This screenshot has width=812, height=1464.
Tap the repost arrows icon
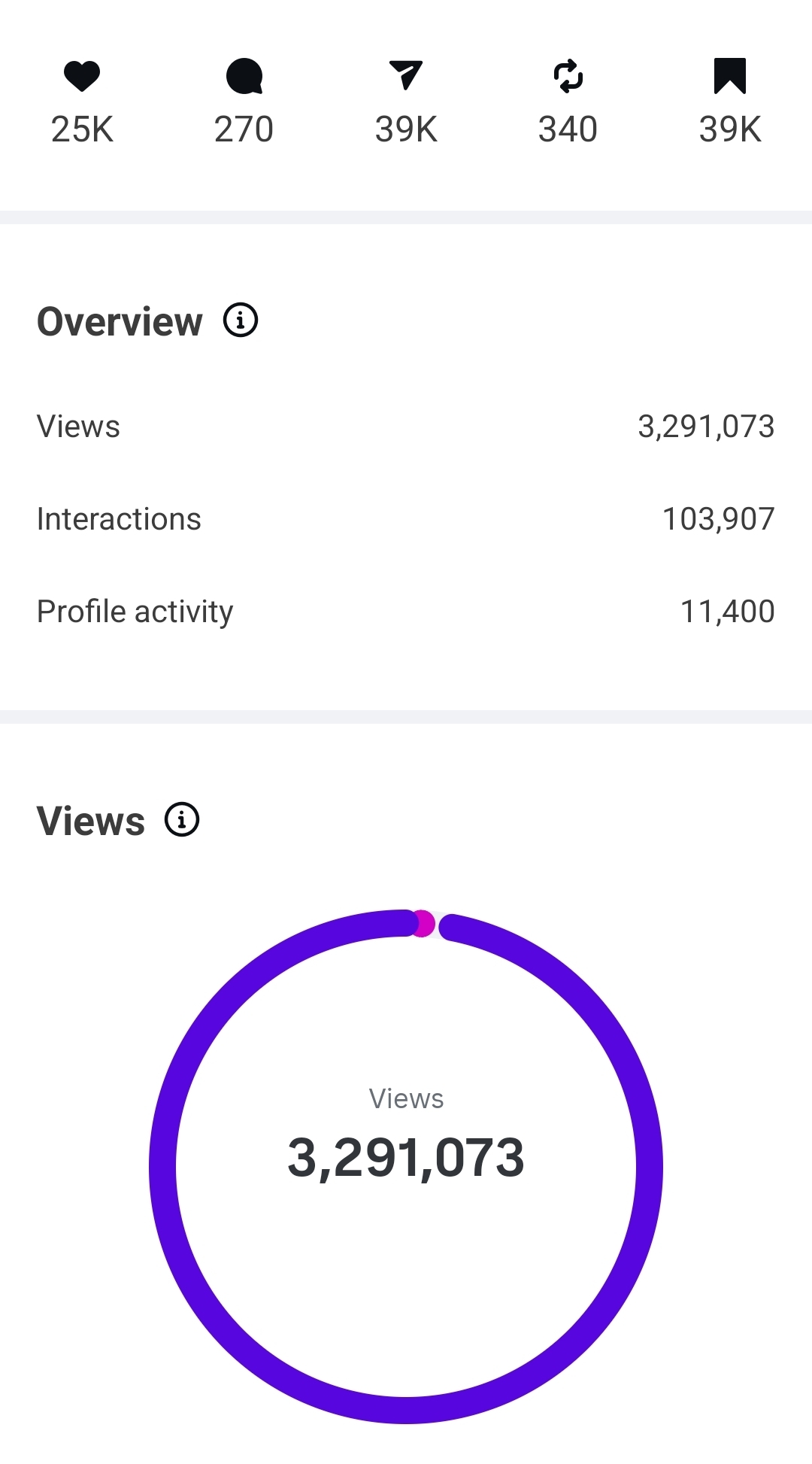[x=568, y=76]
